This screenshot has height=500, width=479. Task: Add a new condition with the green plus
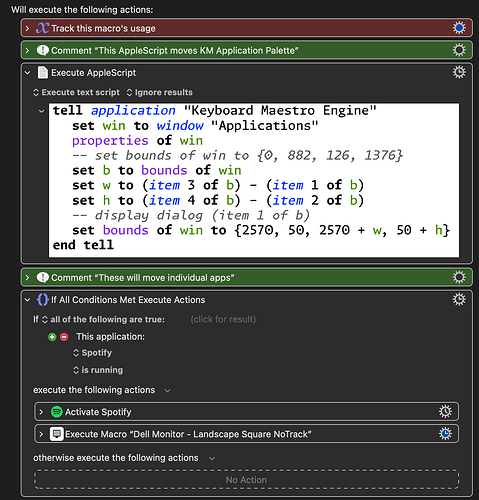pos(52,337)
